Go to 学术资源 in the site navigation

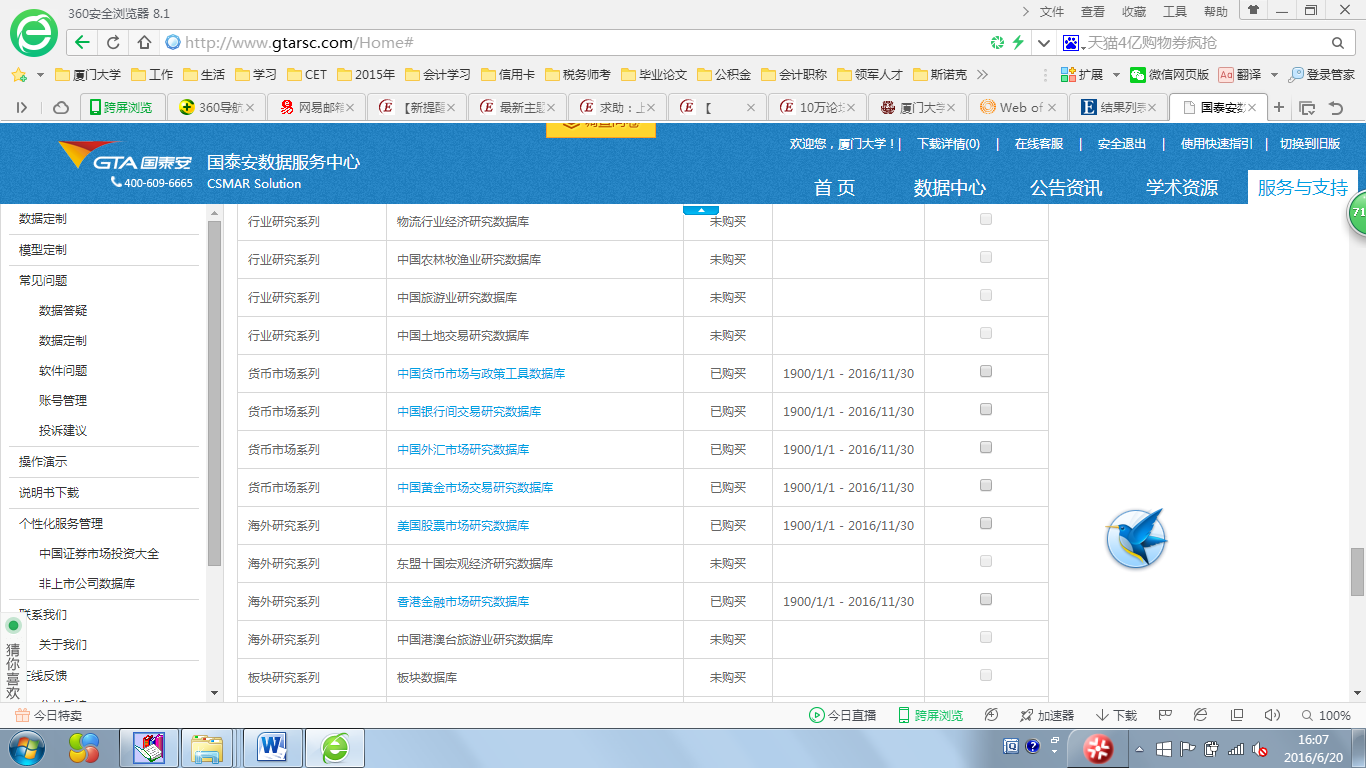[x=1182, y=188]
